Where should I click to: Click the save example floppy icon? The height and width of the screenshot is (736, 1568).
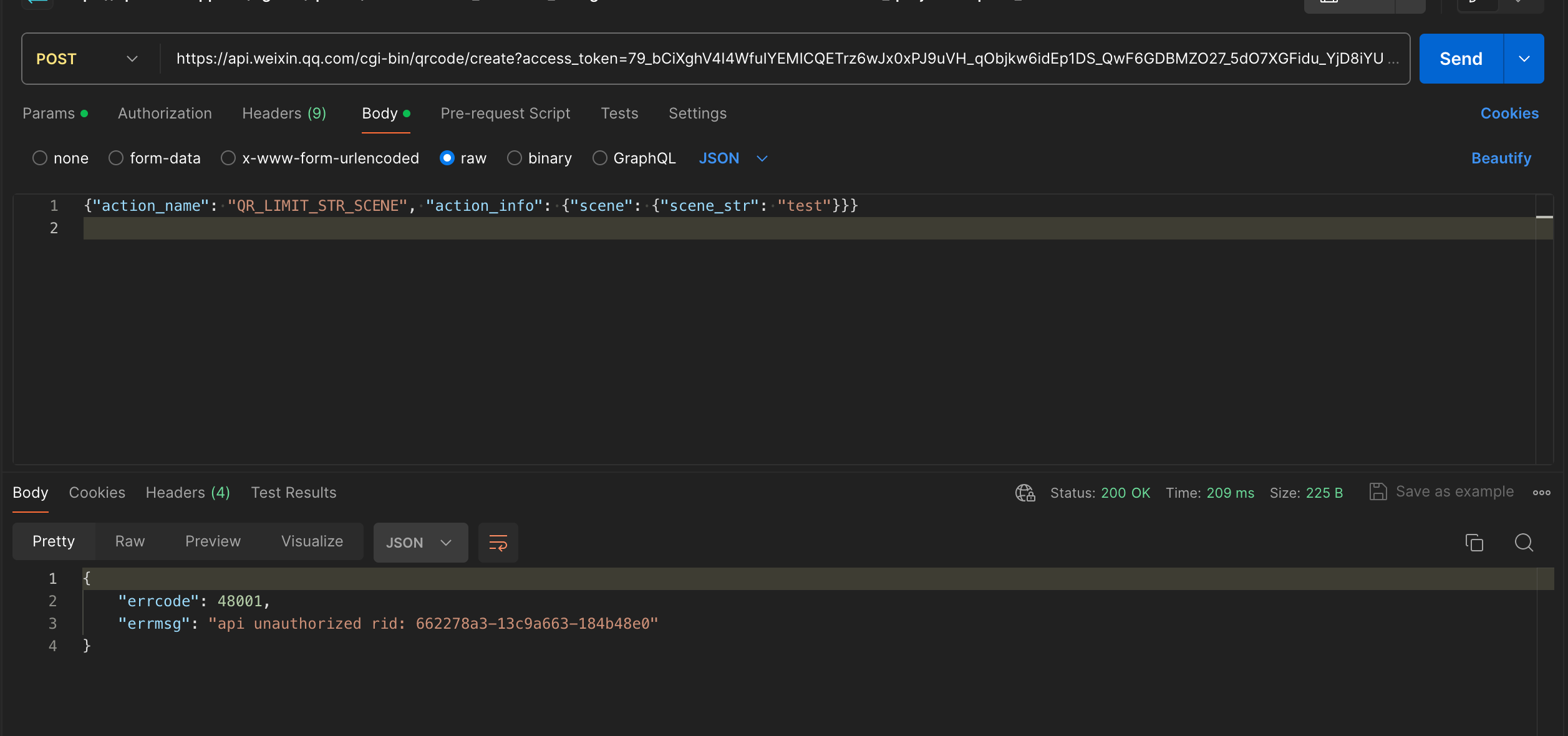1378,492
